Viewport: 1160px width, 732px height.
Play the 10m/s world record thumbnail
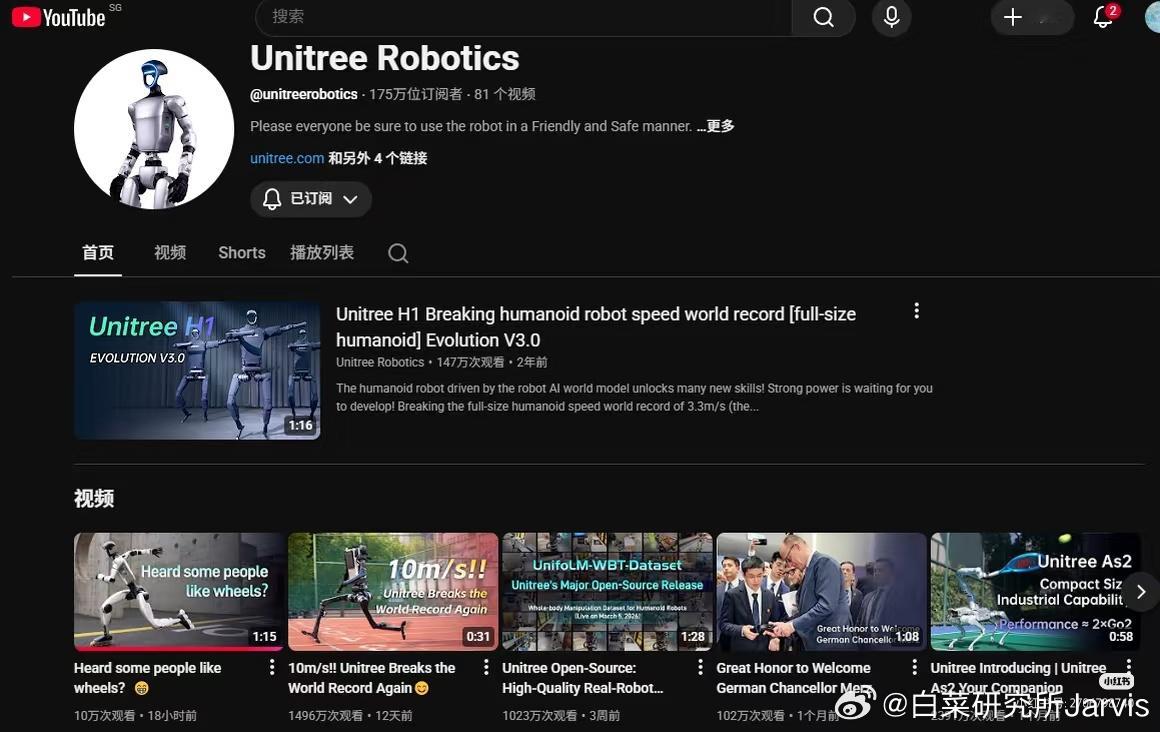(393, 591)
